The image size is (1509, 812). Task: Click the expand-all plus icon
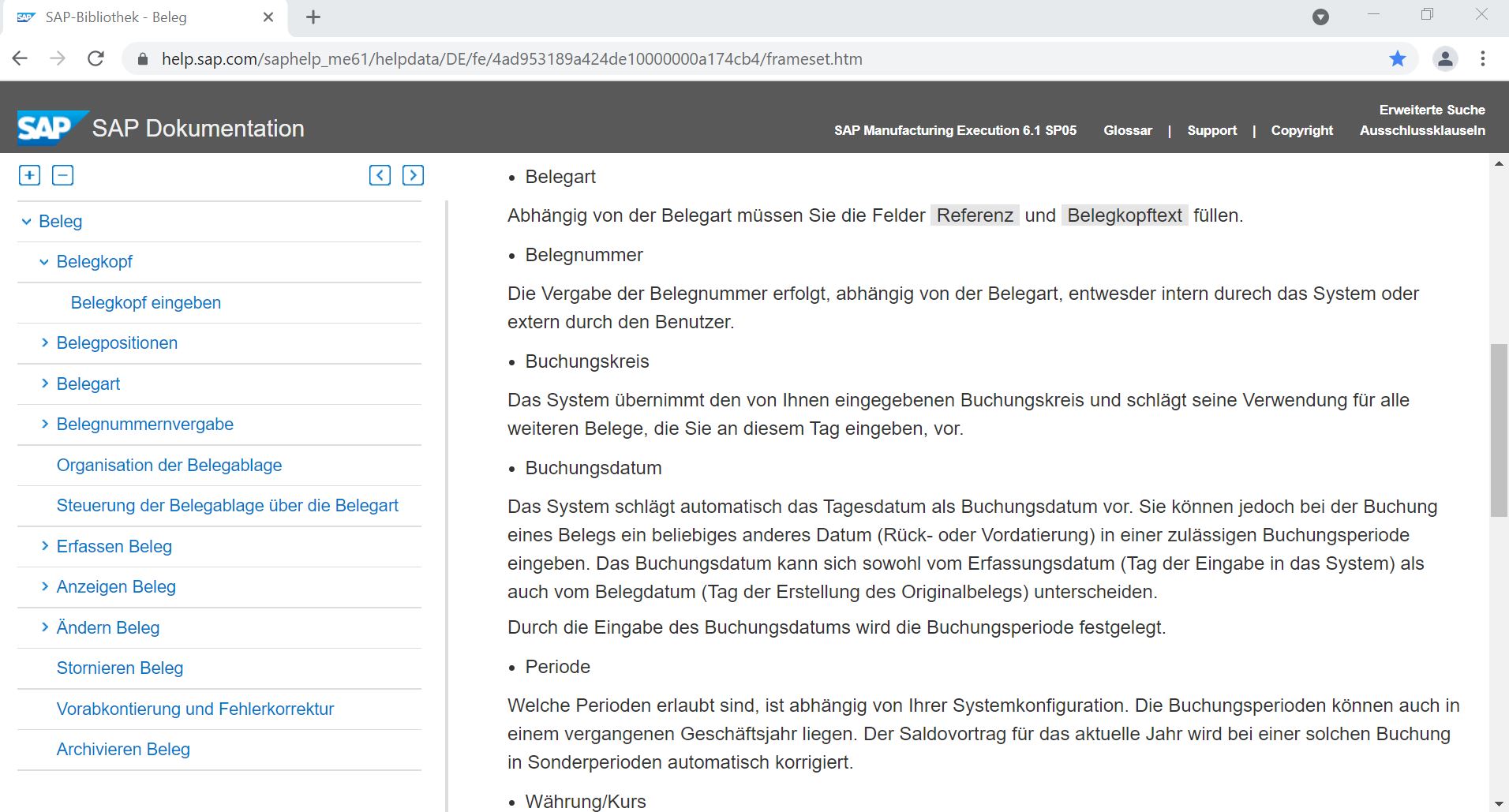[x=29, y=175]
